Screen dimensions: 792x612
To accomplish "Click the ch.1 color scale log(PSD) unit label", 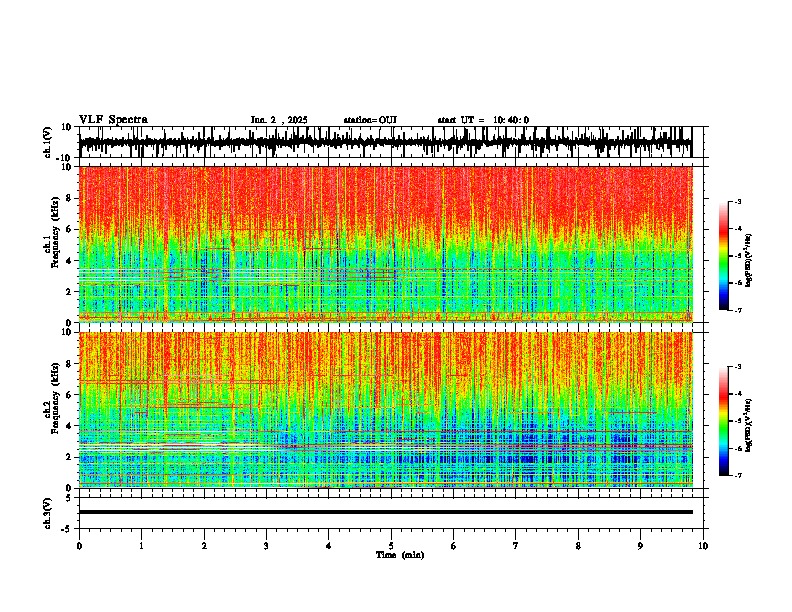I will [749, 261].
